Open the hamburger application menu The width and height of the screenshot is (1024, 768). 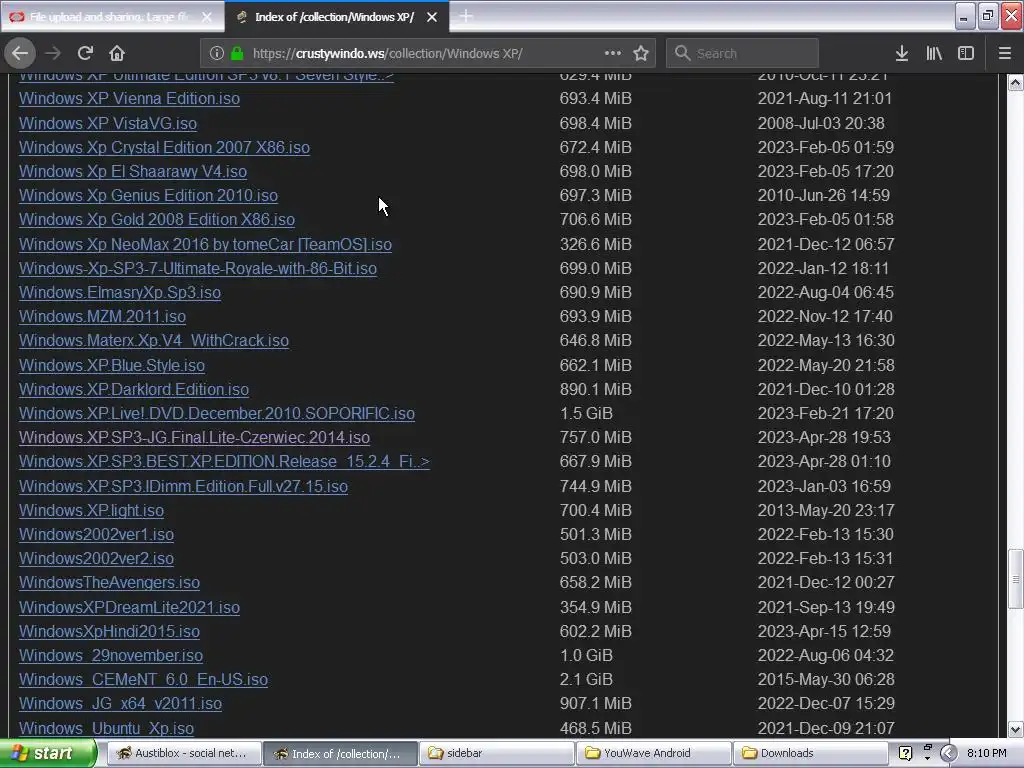[1004, 53]
